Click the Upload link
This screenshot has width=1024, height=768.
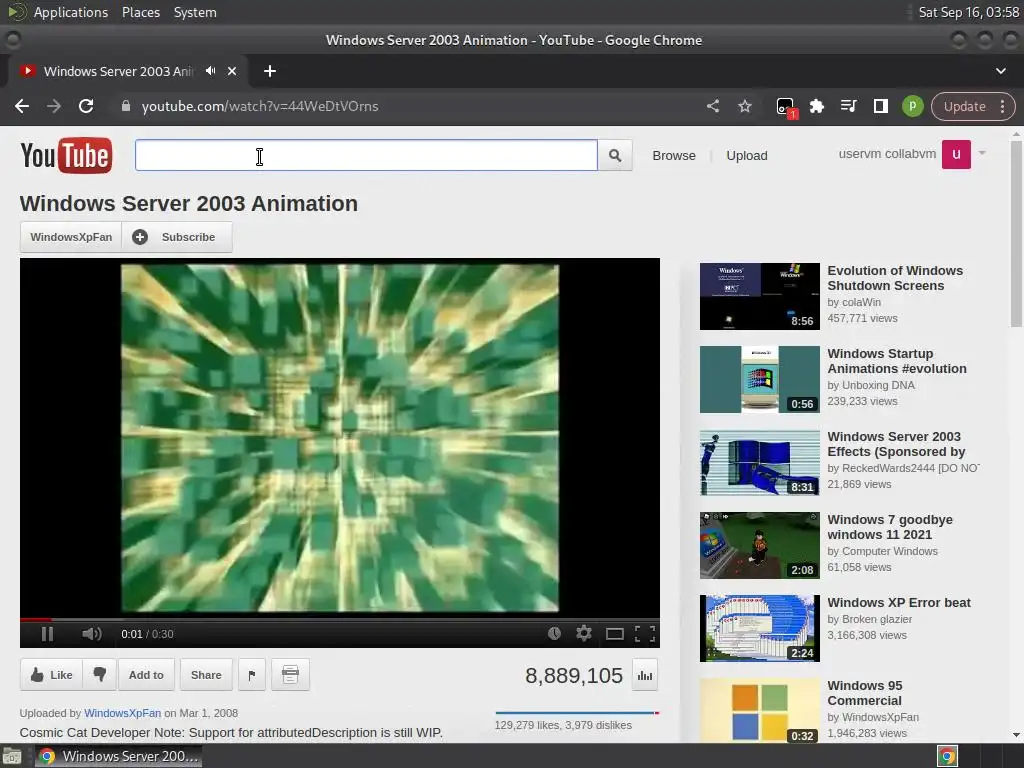pyautogui.click(x=746, y=155)
